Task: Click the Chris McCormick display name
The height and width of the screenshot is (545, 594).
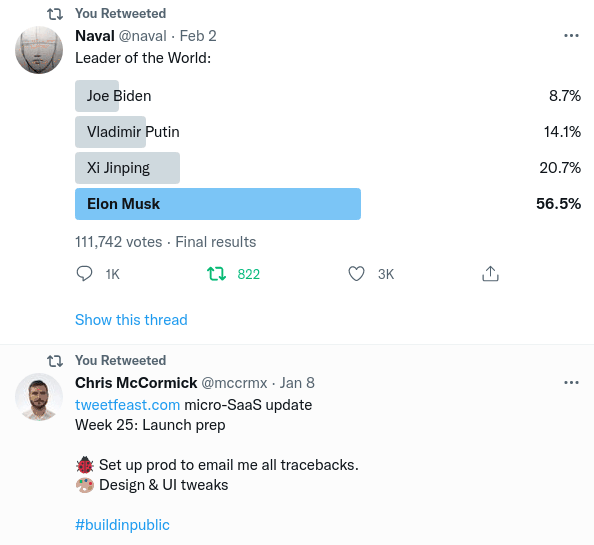Action: point(136,383)
